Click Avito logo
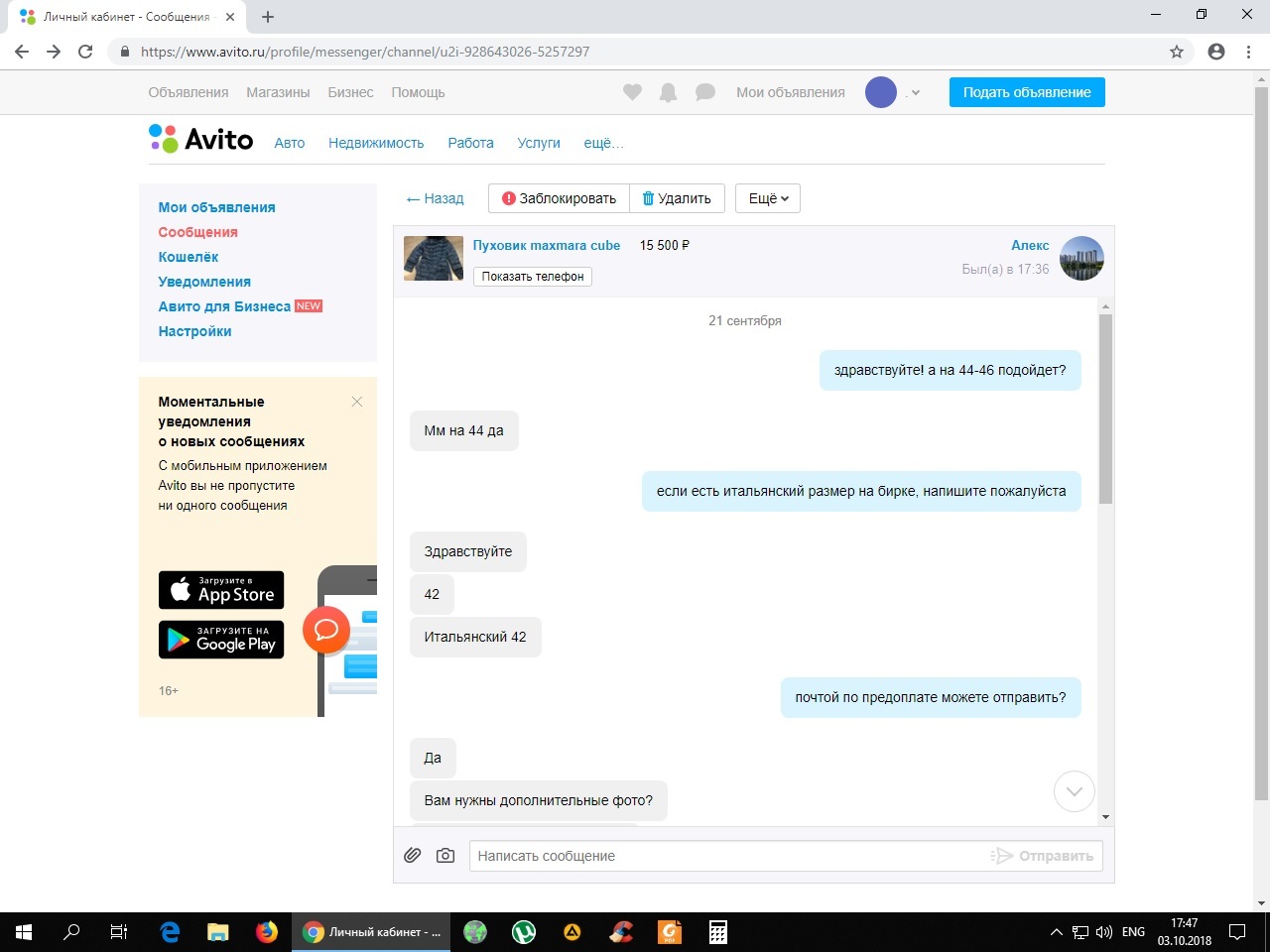 click(x=201, y=139)
